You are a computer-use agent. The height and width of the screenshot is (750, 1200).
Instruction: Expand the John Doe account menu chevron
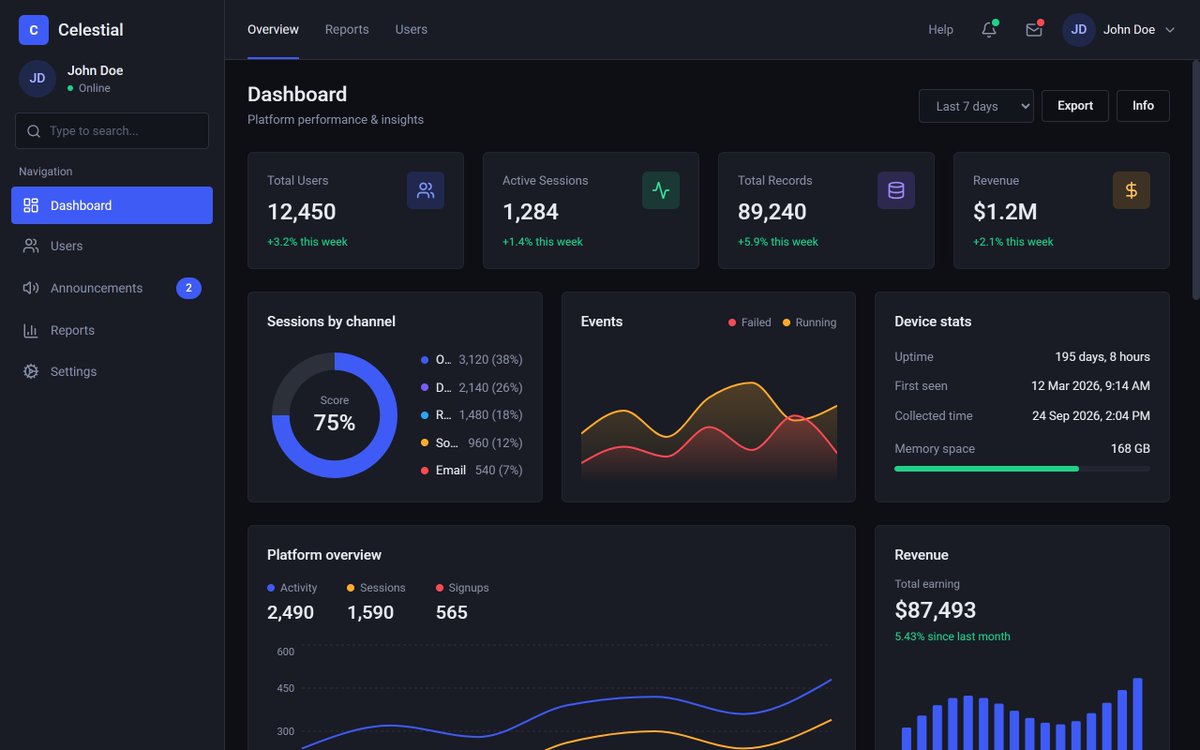tap(1170, 30)
